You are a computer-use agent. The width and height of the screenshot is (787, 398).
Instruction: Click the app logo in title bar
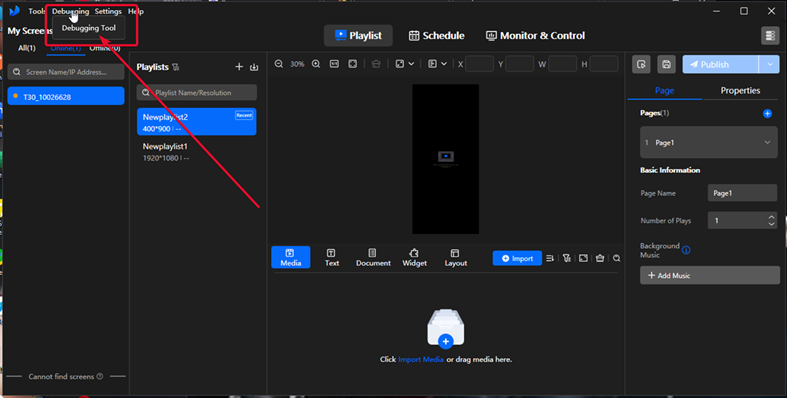(x=14, y=11)
